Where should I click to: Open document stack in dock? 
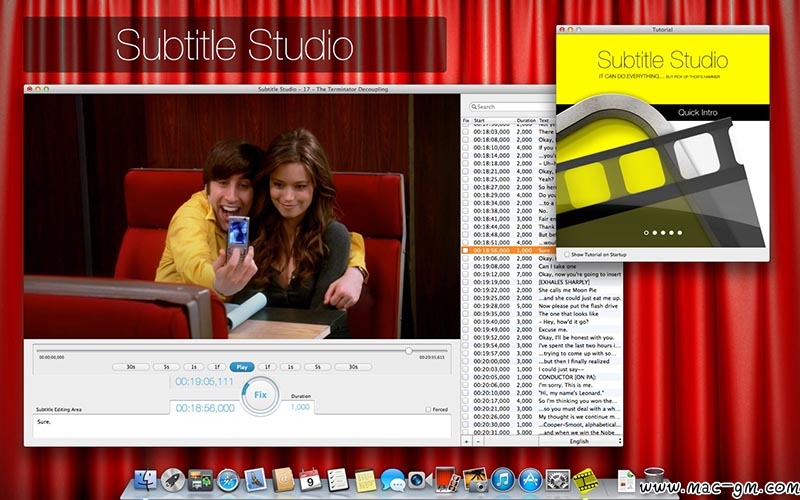pyautogui.click(x=627, y=481)
